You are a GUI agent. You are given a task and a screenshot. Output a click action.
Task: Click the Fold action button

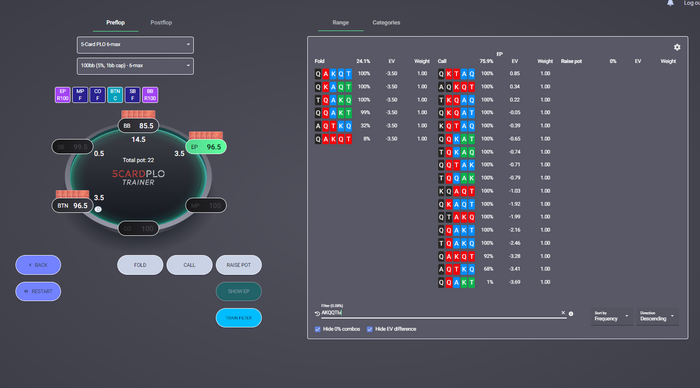[140, 265]
